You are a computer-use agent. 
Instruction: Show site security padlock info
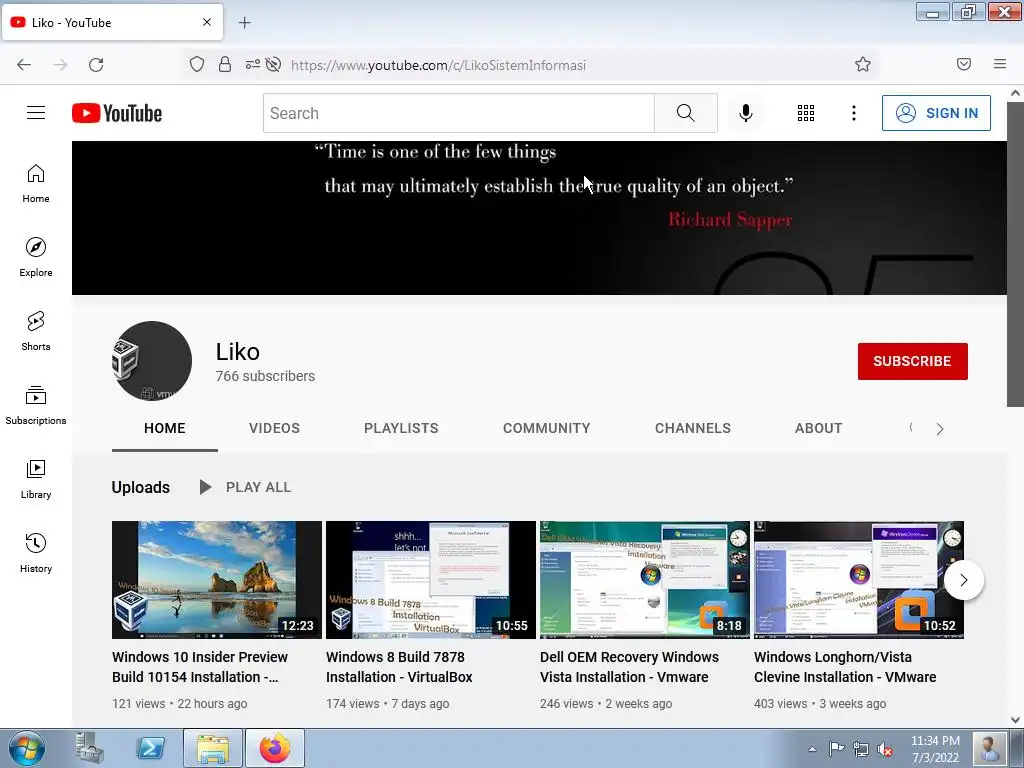coord(225,64)
